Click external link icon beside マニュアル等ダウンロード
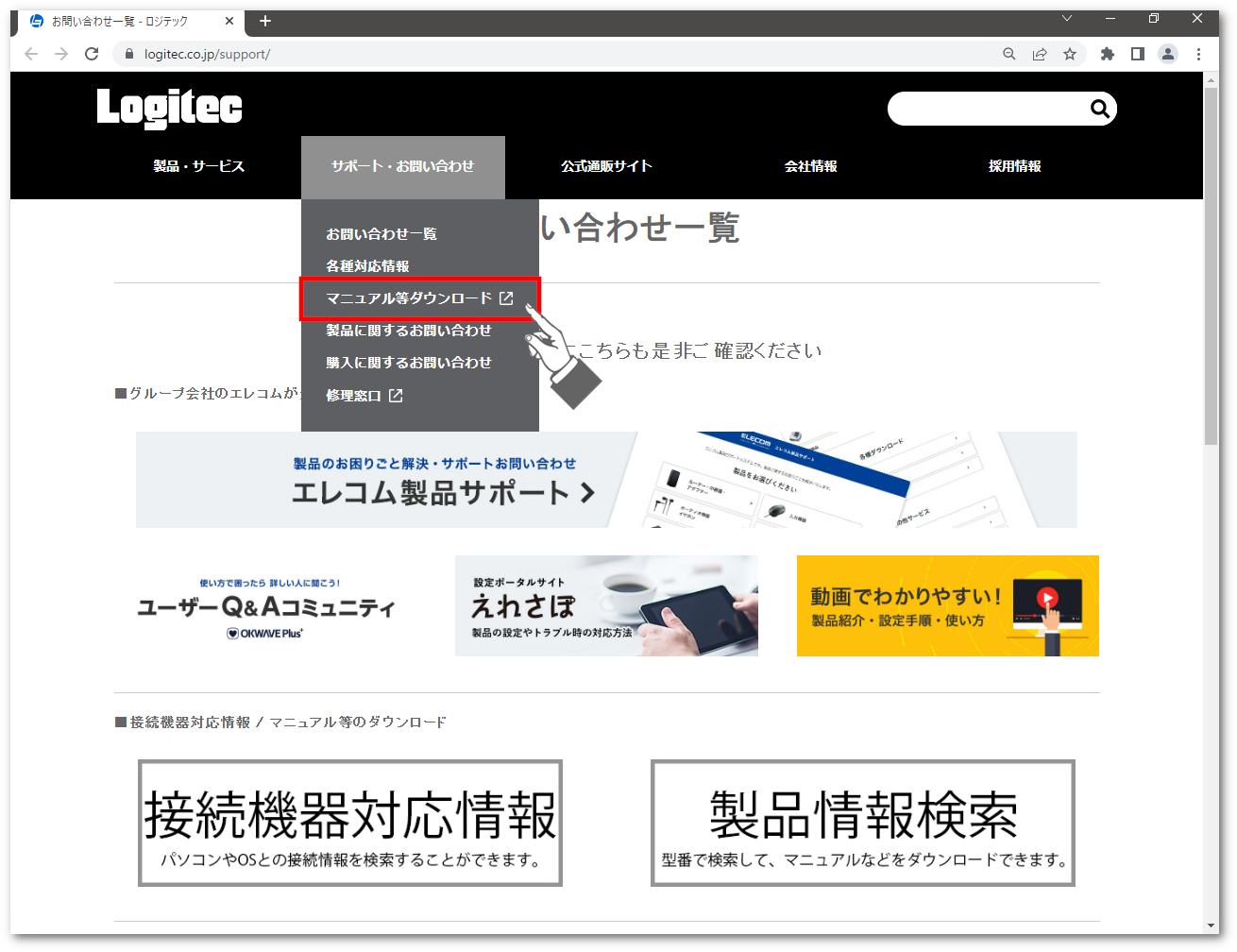The height and width of the screenshot is (952, 1237). coord(506,298)
